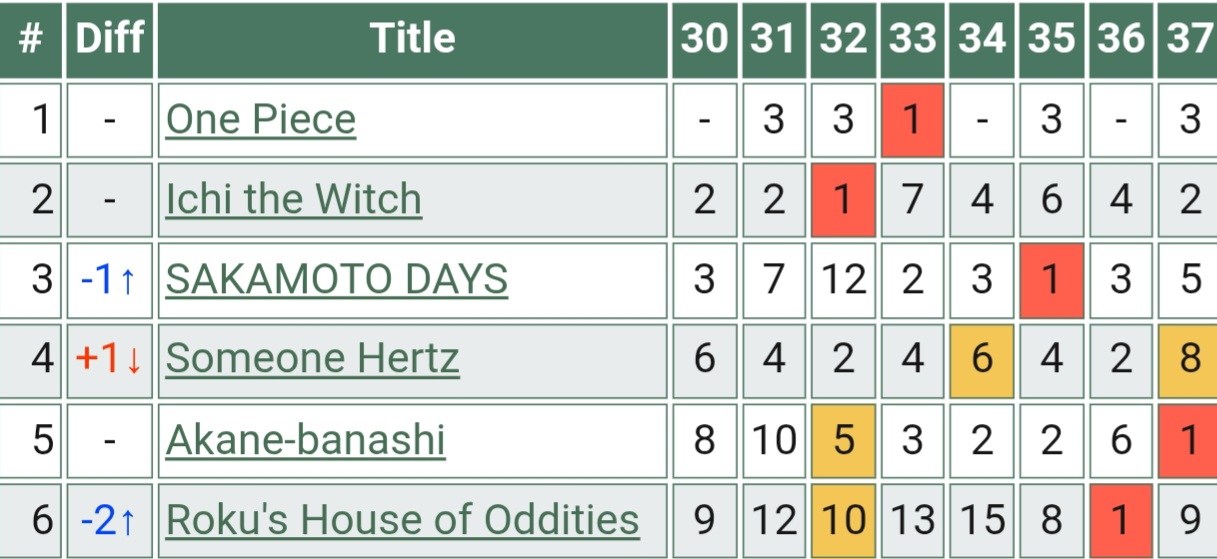Open the Akane-banashi link
The width and height of the screenshot is (1217, 559).
pos(305,440)
